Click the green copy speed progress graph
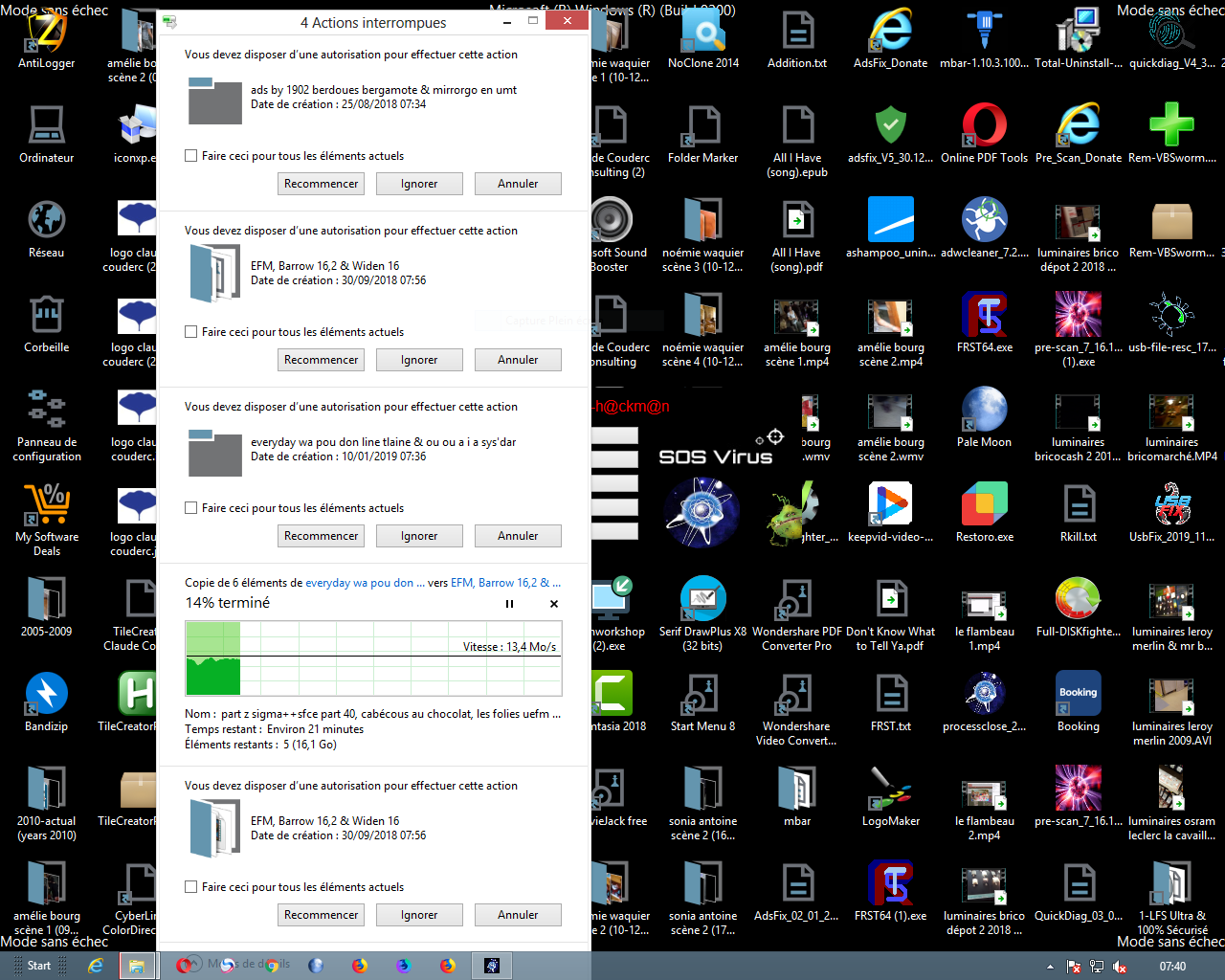The height and width of the screenshot is (980, 1225). click(373, 657)
